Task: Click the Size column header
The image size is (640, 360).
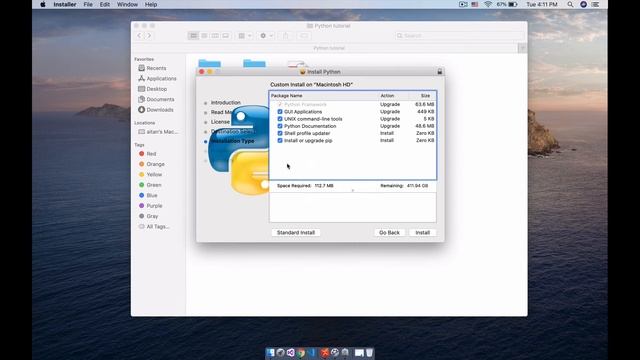Action: (425, 96)
